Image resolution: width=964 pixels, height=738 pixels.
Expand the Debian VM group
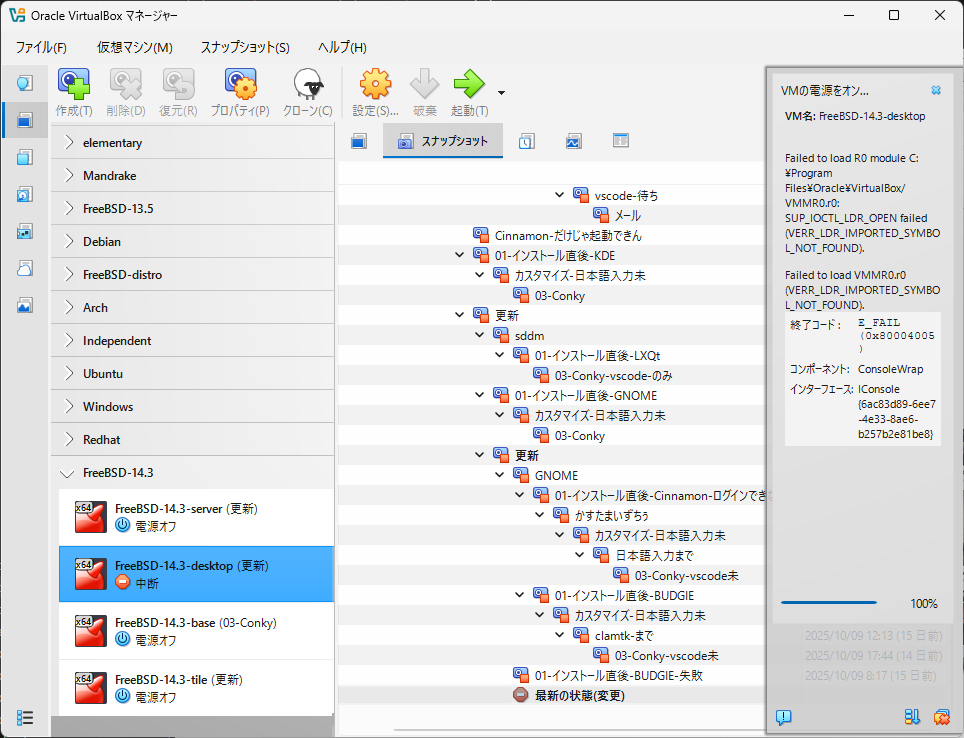coord(68,242)
